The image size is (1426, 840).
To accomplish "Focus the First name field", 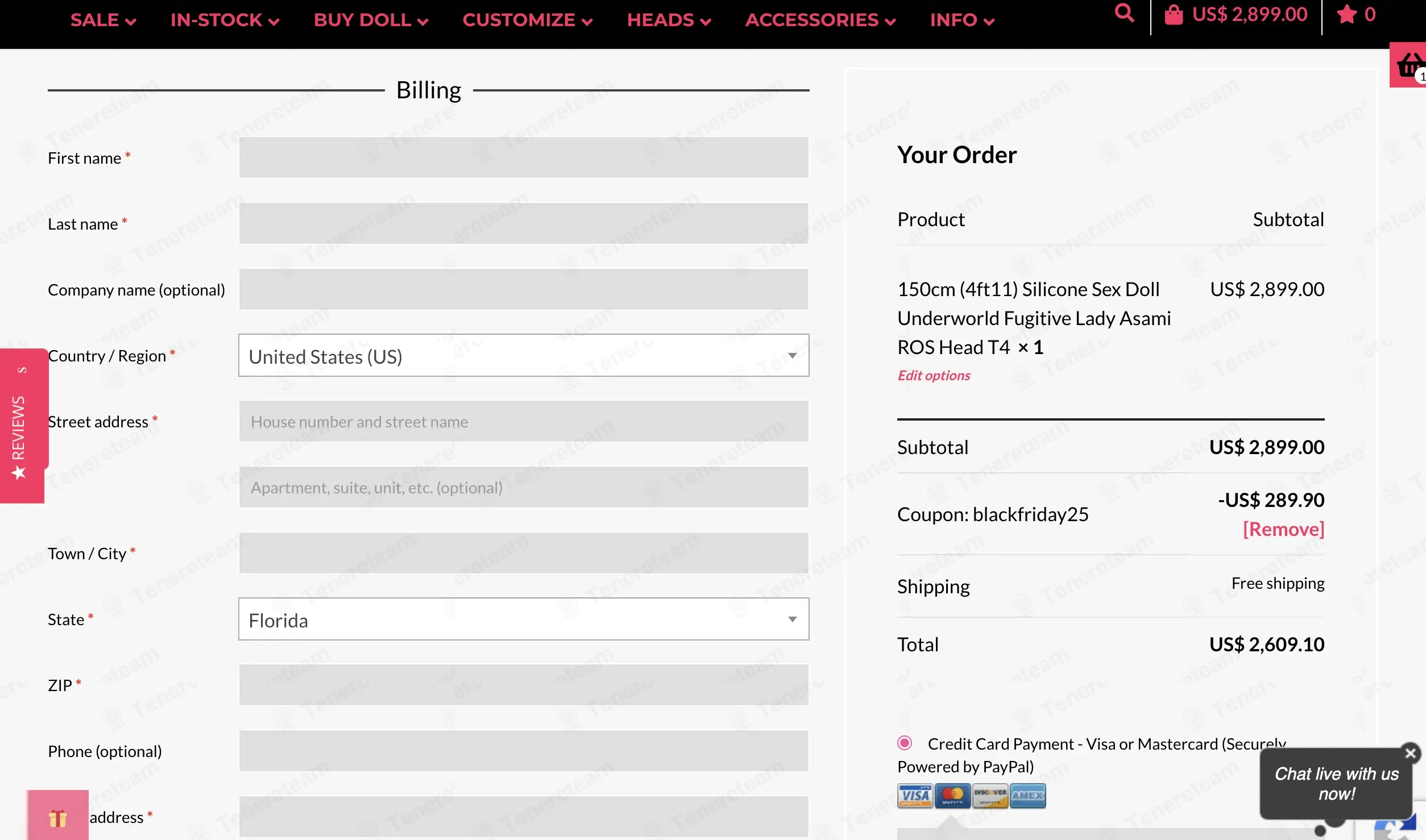I will pyautogui.click(x=524, y=157).
